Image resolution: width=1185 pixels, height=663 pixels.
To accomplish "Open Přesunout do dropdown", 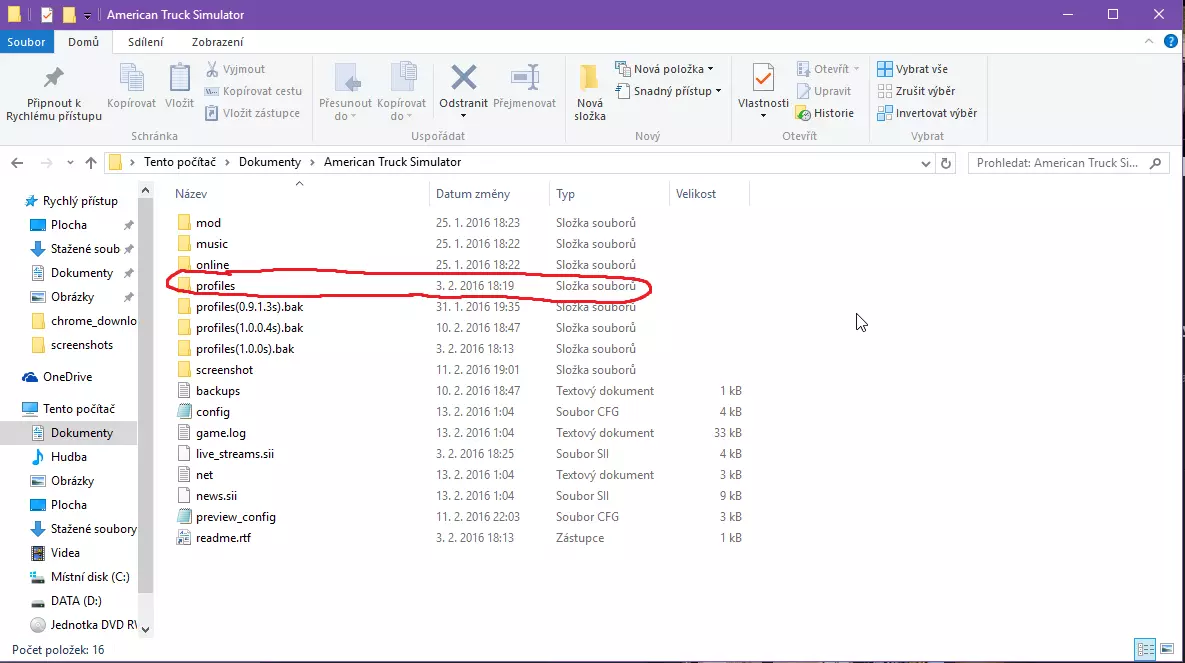I will (345, 92).
